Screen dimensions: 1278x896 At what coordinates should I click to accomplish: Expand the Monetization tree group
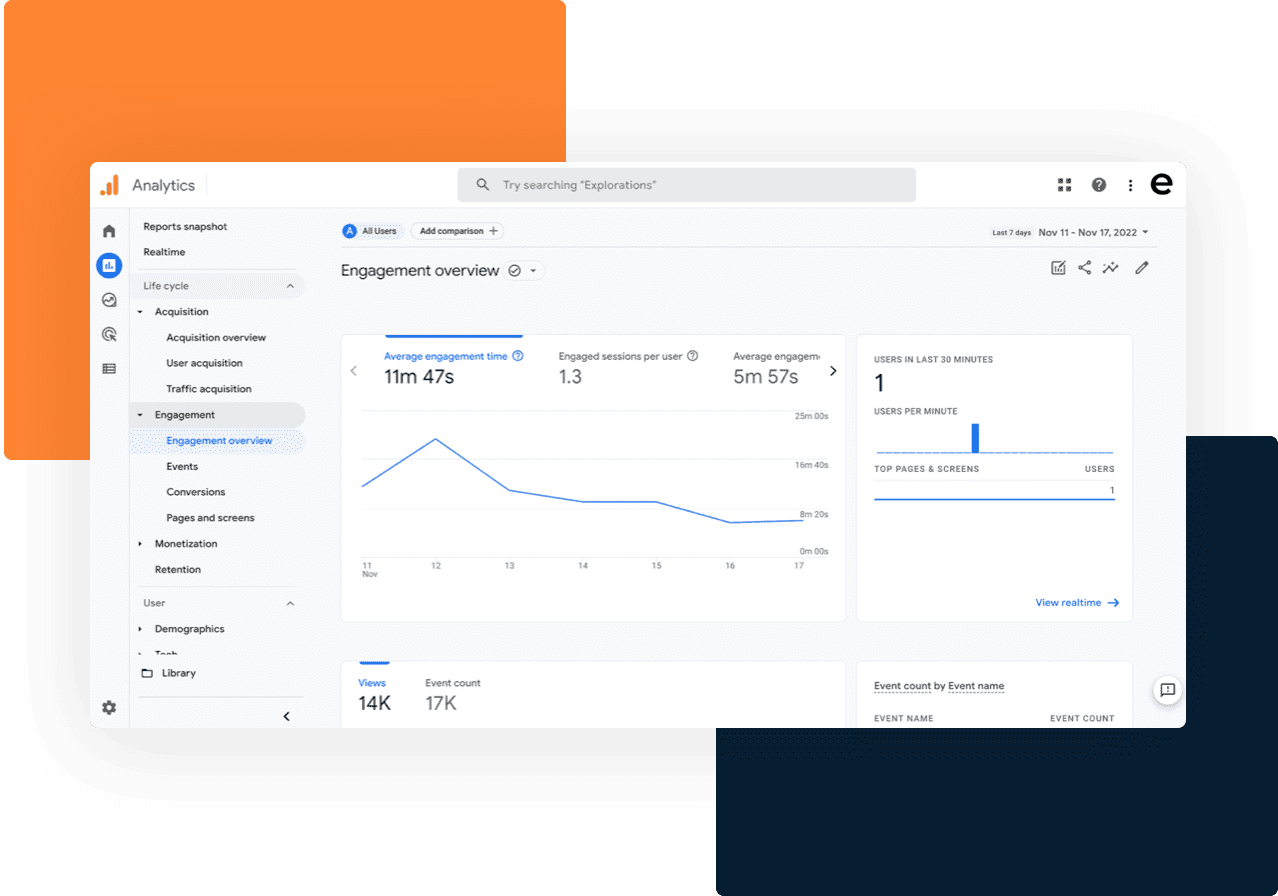140,544
